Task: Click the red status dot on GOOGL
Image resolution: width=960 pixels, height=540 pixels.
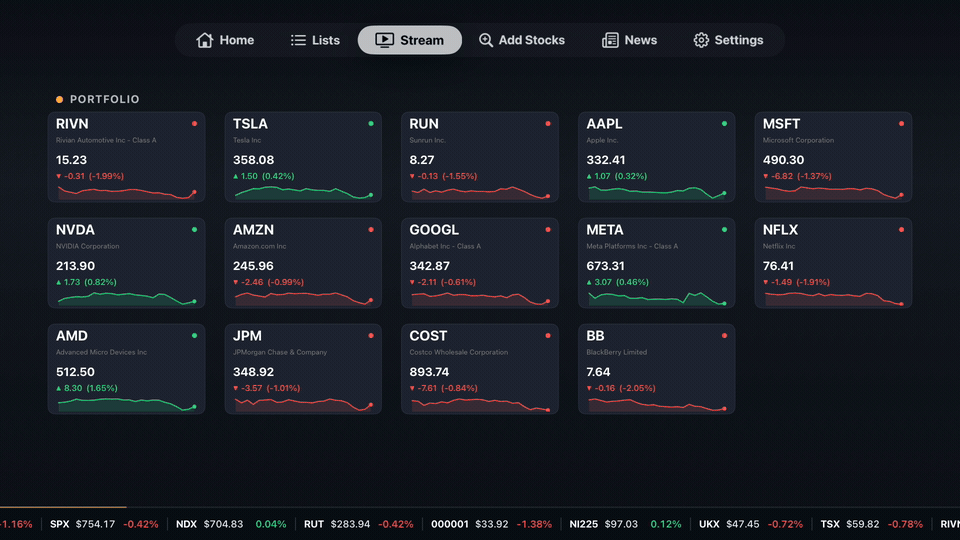Action: click(548, 230)
